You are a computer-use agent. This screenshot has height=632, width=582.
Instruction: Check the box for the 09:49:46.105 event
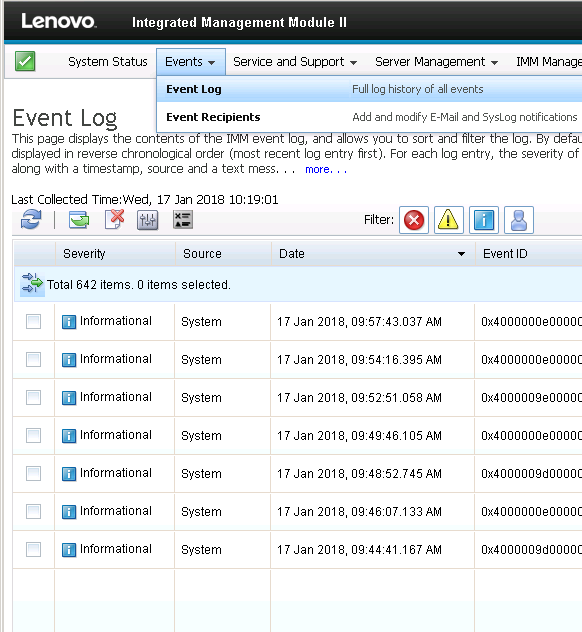point(33,435)
